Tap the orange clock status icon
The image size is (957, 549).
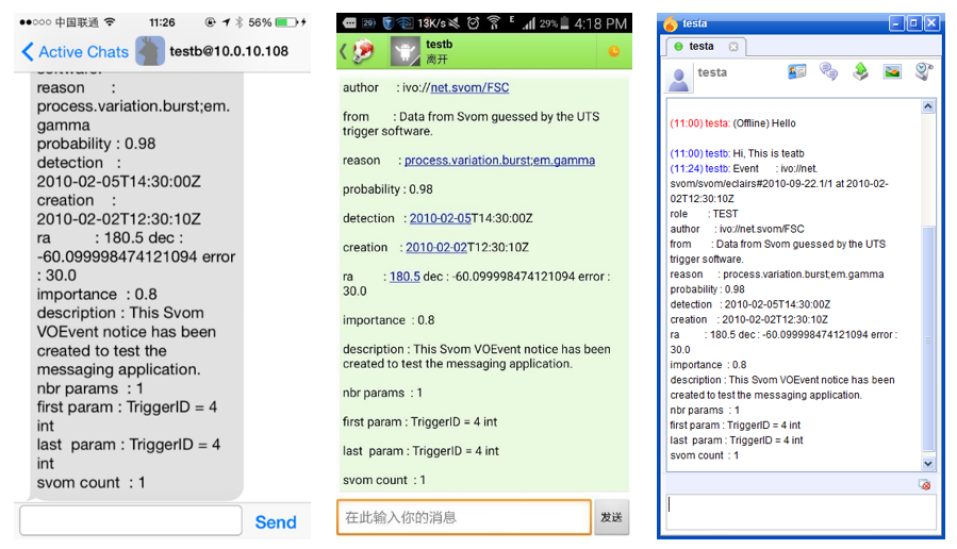coord(614,51)
